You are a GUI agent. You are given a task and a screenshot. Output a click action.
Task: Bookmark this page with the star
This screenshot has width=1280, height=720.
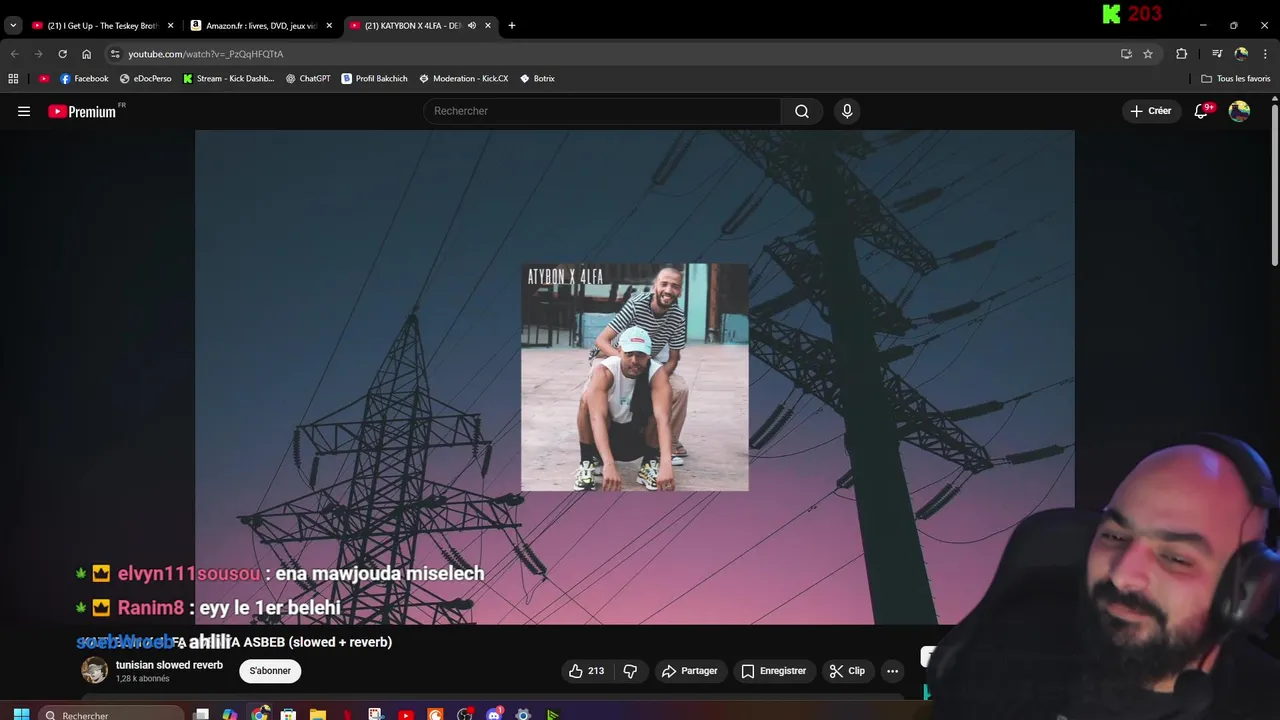point(1148,54)
